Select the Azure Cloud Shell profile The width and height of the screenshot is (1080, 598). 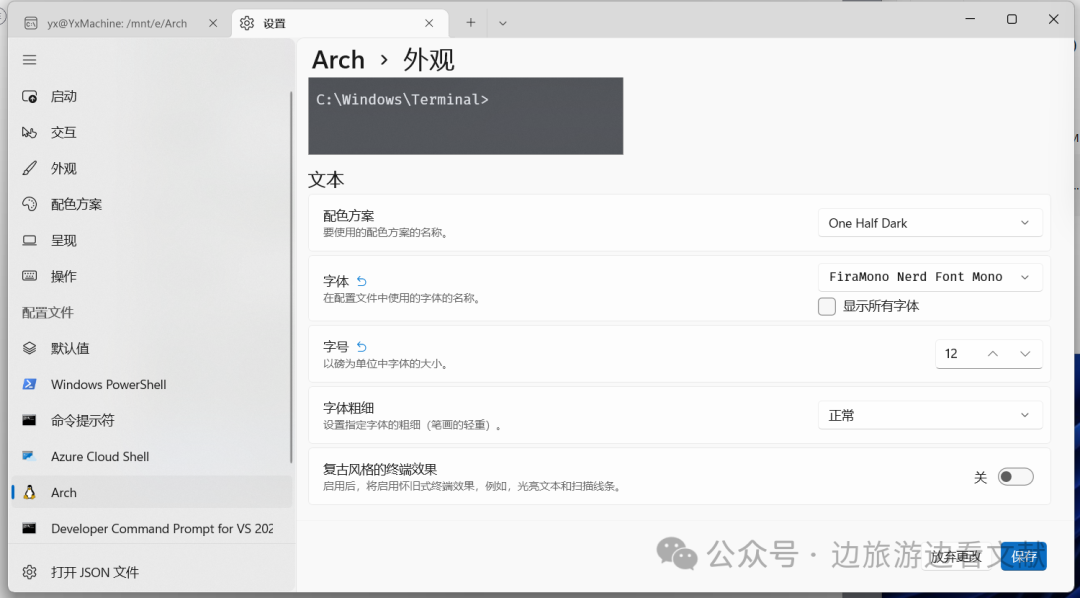[x=152, y=456]
